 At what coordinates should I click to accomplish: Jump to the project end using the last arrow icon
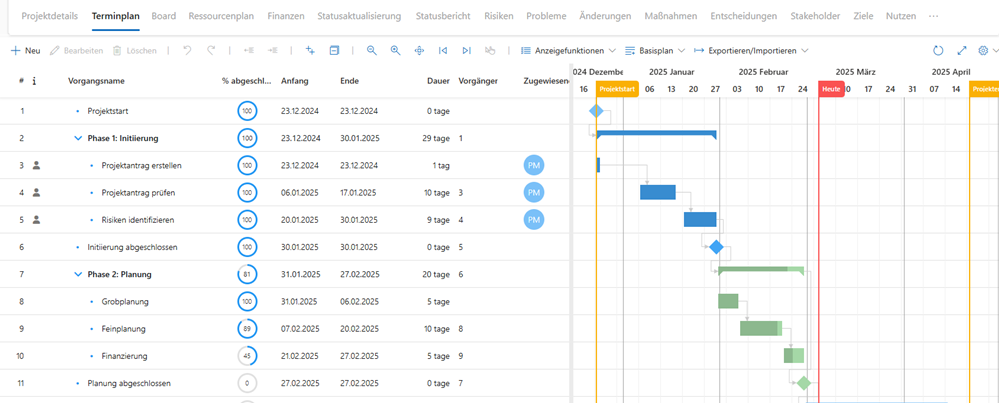(467, 50)
